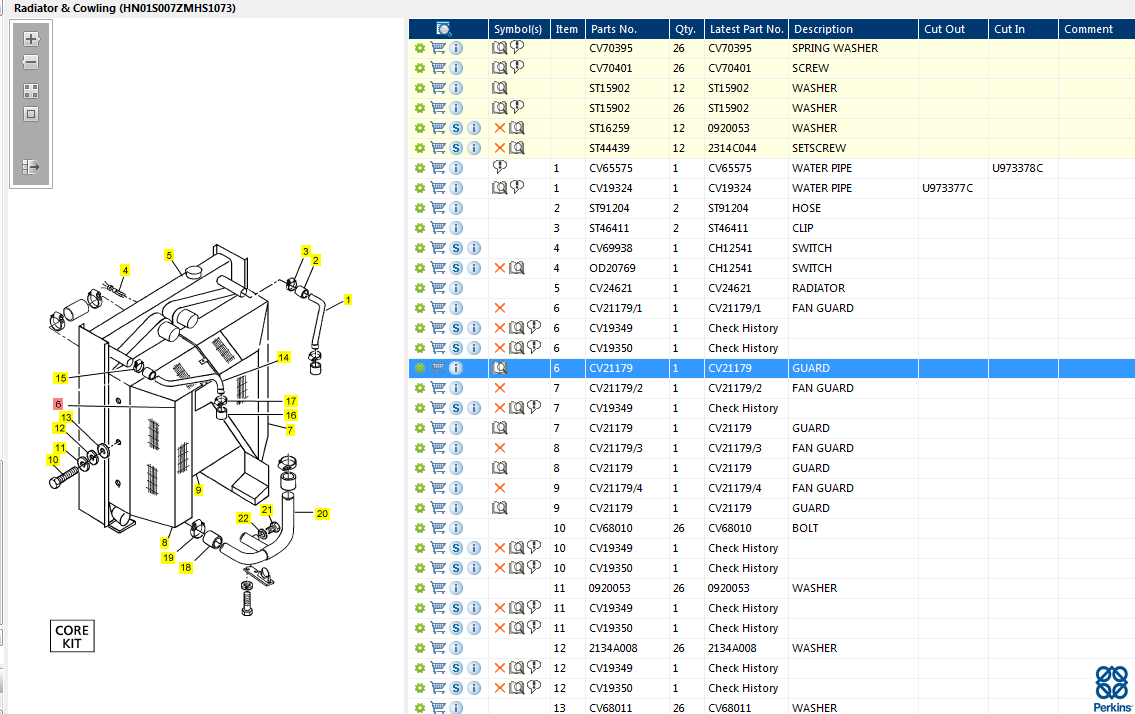The height and width of the screenshot is (714, 1135).
Task: Click supersession S icon for ST16259
Action: [456, 128]
